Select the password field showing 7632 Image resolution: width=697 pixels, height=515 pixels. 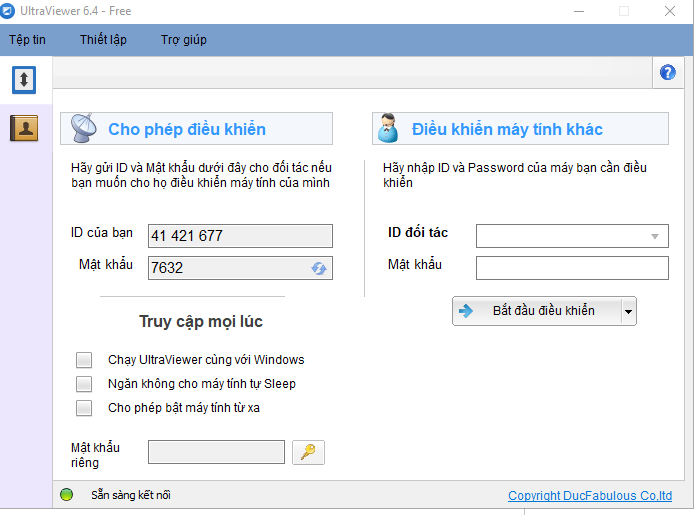click(240, 268)
